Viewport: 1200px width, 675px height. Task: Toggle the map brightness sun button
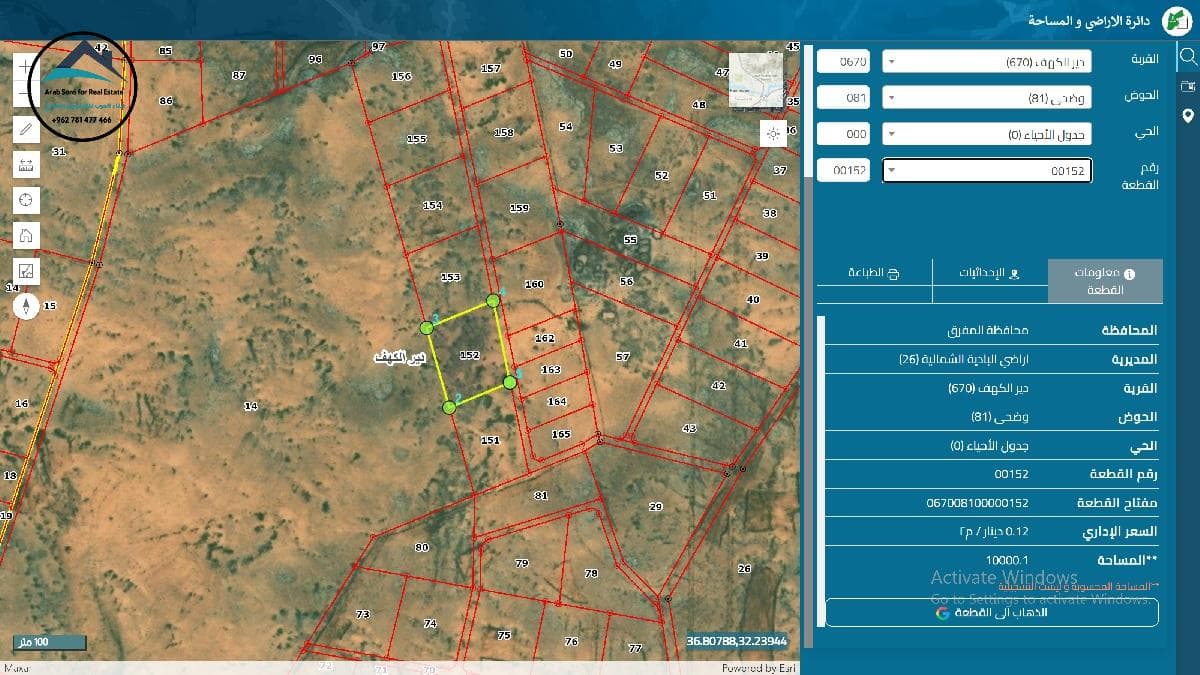[772, 134]
